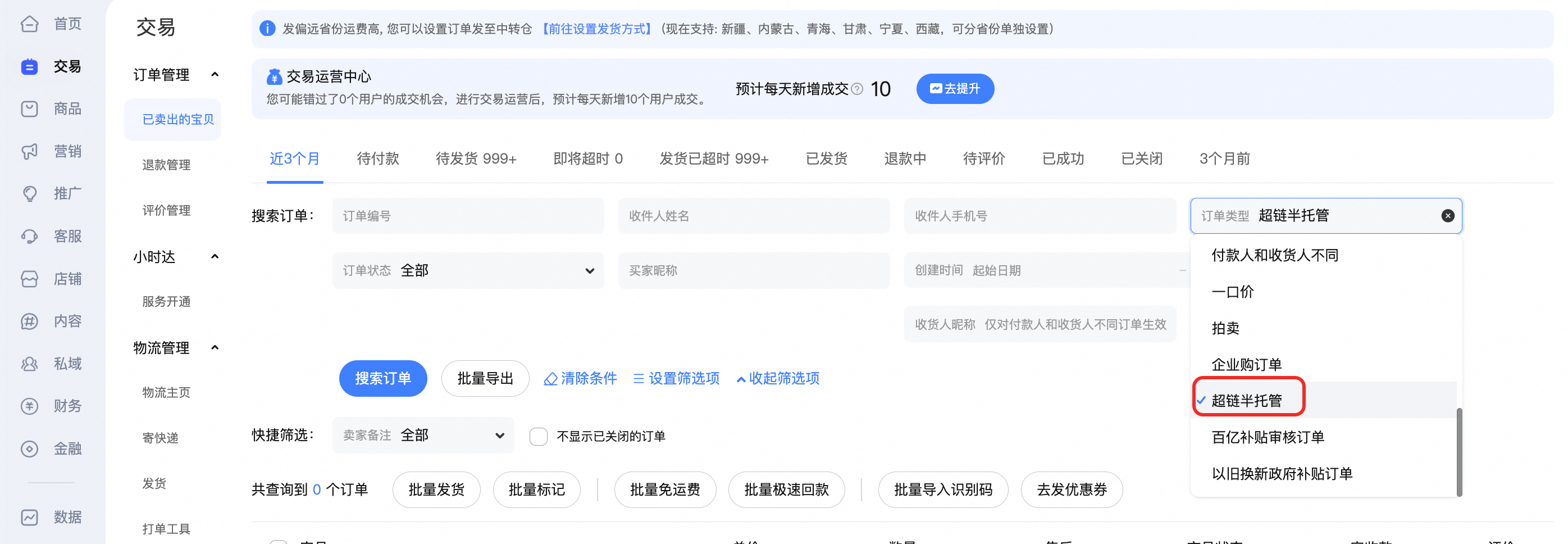
Task: Switch to 已发货 tab
Action: [x=827, y=158]
